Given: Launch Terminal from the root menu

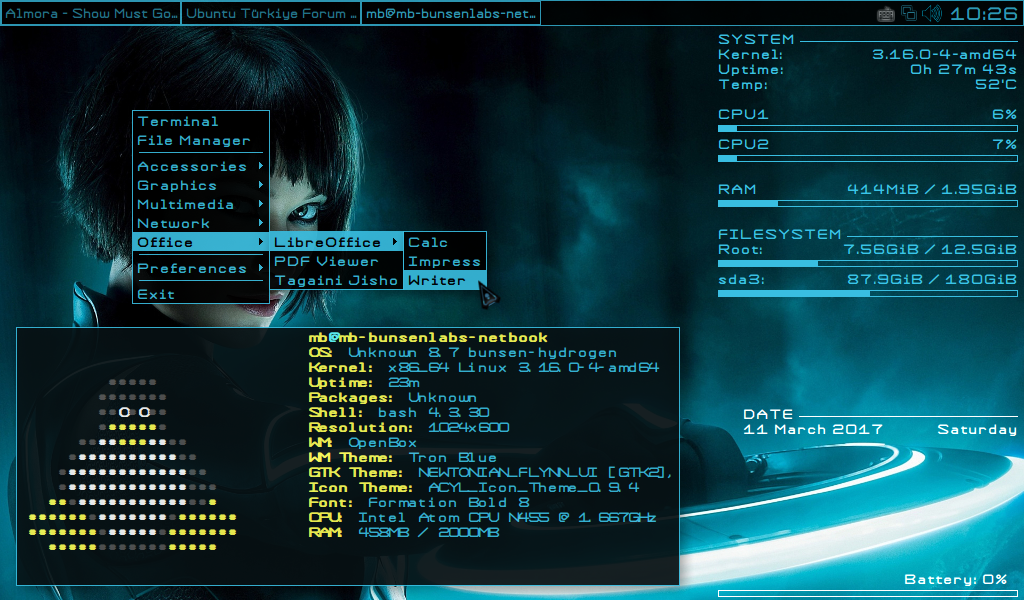Looking at the screenshot, I should tap(201, 121).
